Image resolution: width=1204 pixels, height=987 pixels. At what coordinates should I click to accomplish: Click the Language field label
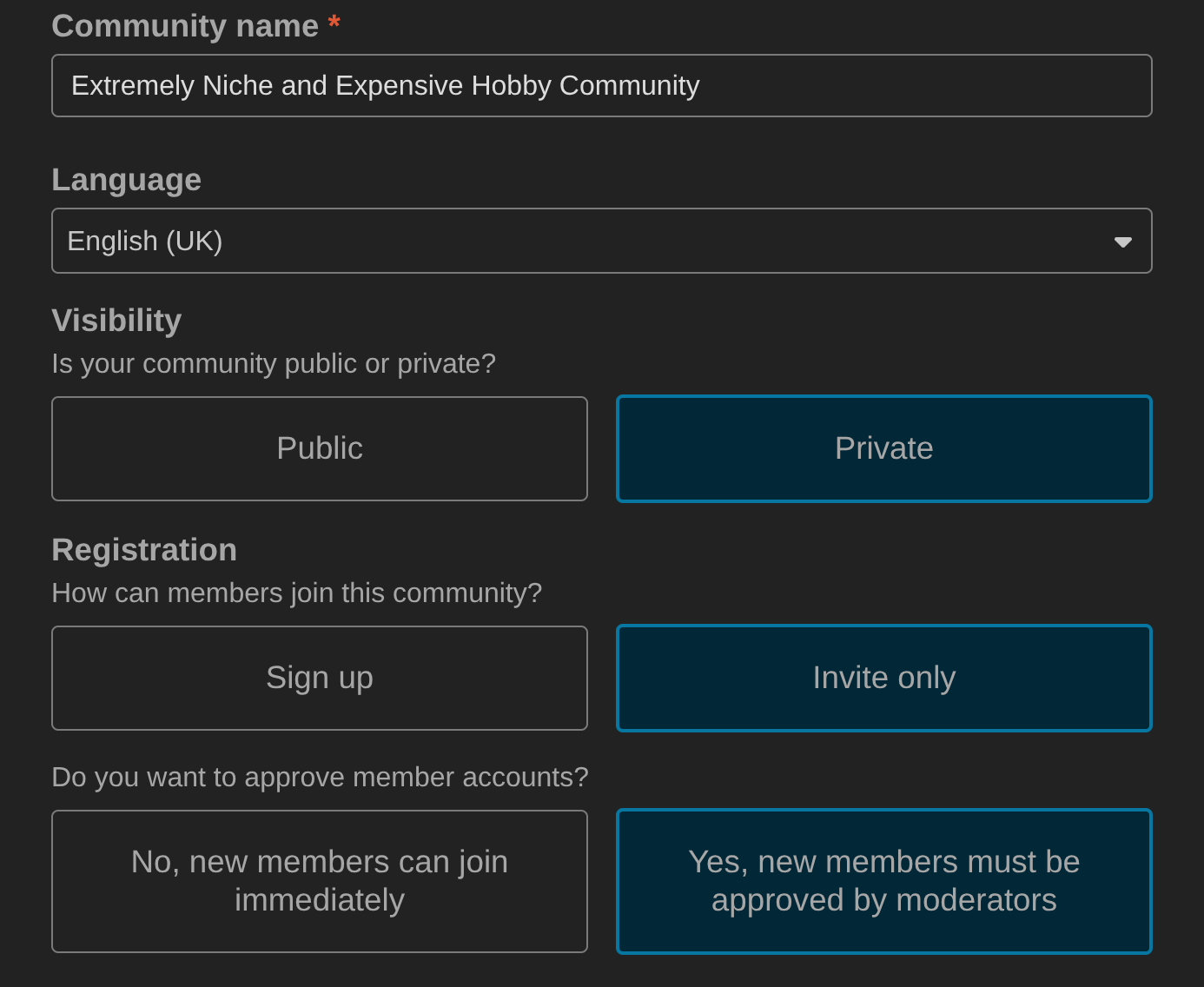click(127, 179)
